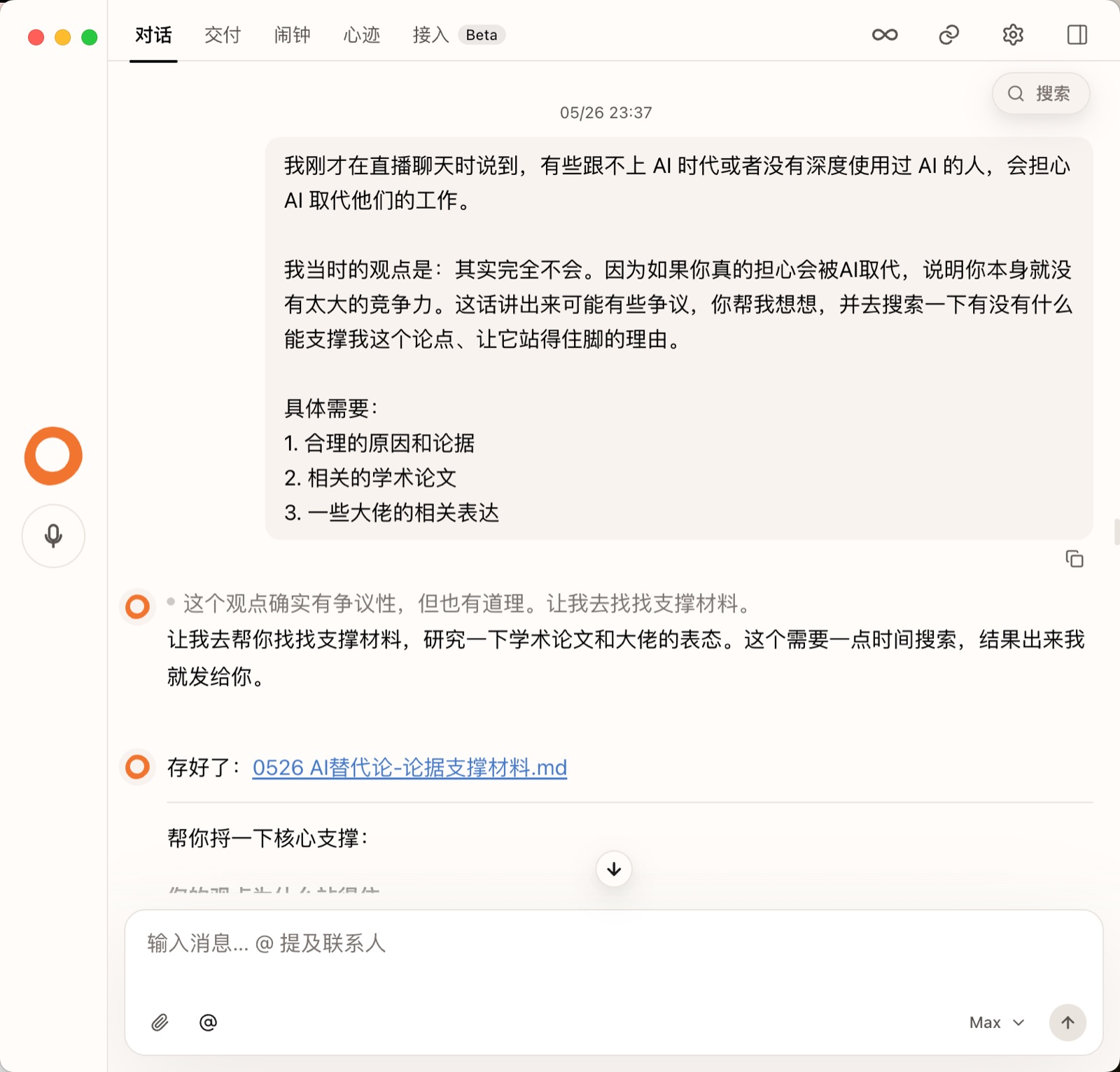Screen dimensions: 1120x1072
Task: Open the Max model dropdown
Action: pos(997,1022)
